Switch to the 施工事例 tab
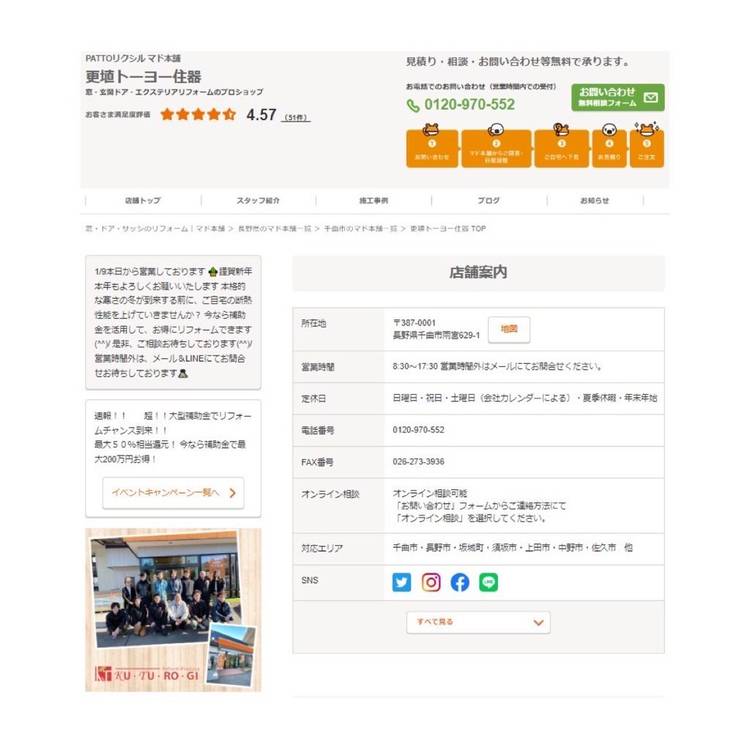The width and height of the screenshot is (750, 750). (x=374, y=200)
